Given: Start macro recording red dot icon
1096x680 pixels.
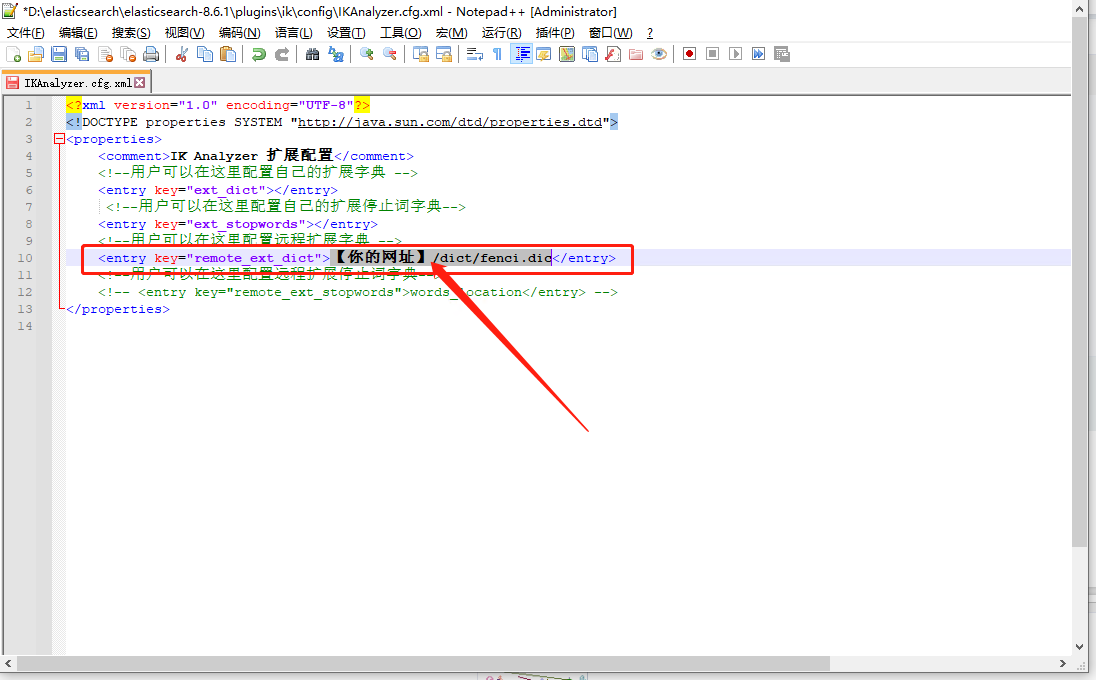Looking at the screenshot, I should pos(689,55).
